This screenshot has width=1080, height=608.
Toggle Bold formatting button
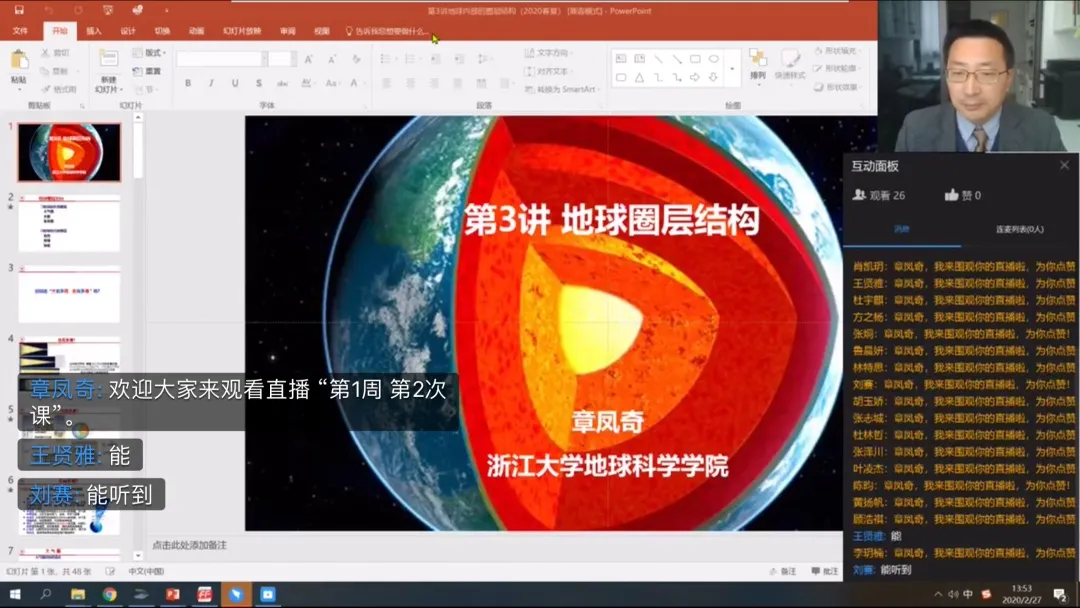click(x=186, y=83)
